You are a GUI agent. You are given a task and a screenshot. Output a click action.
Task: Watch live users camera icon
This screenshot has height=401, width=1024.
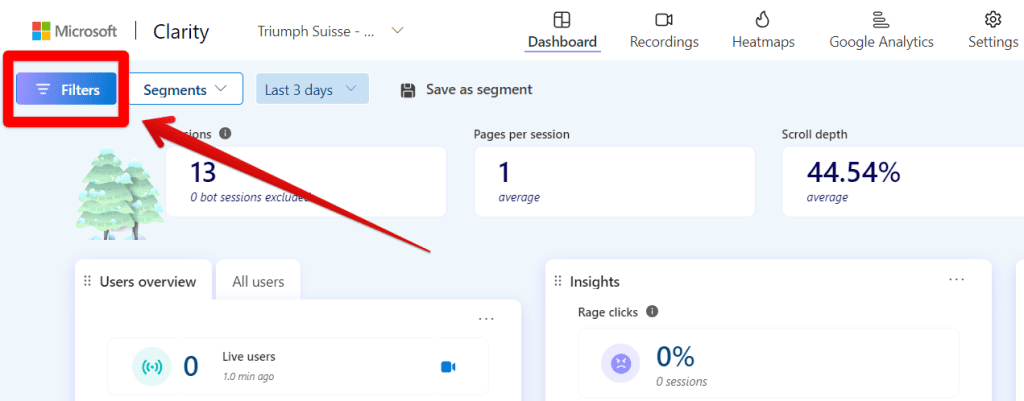tap(448, 367)
